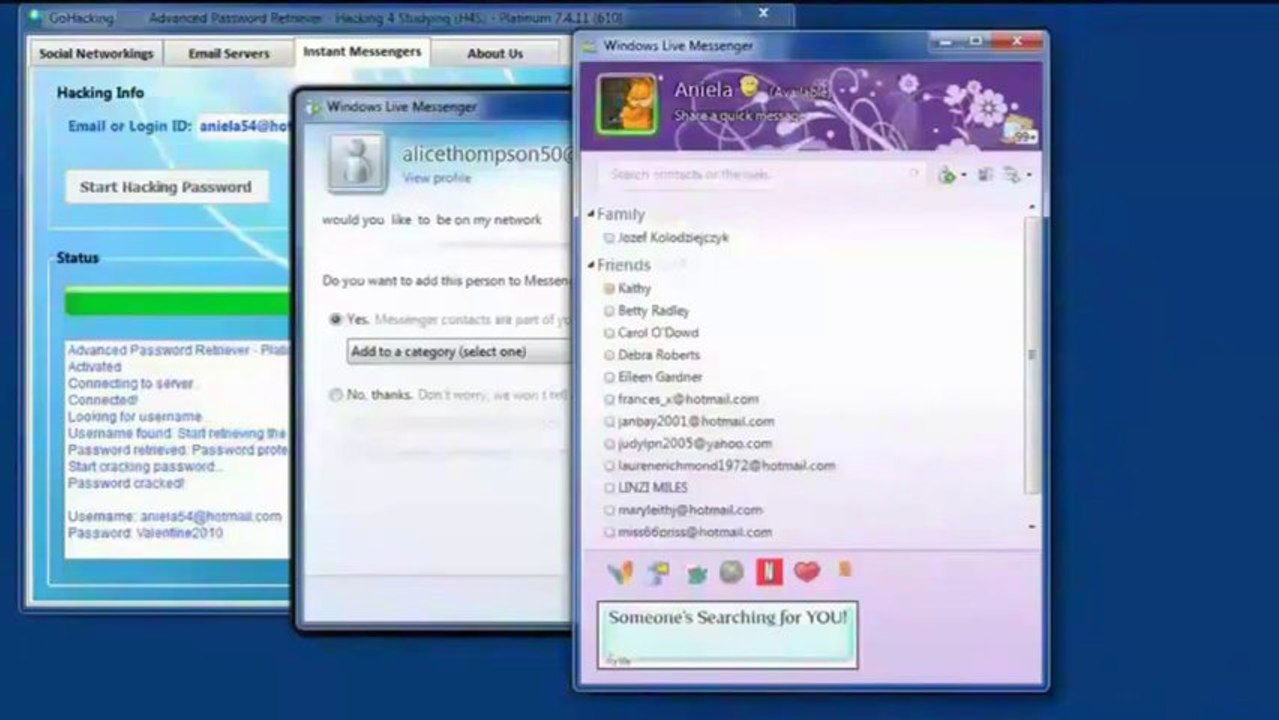
Task: Minimize the Windows Live Messenger main window
Action: (943, 41)
